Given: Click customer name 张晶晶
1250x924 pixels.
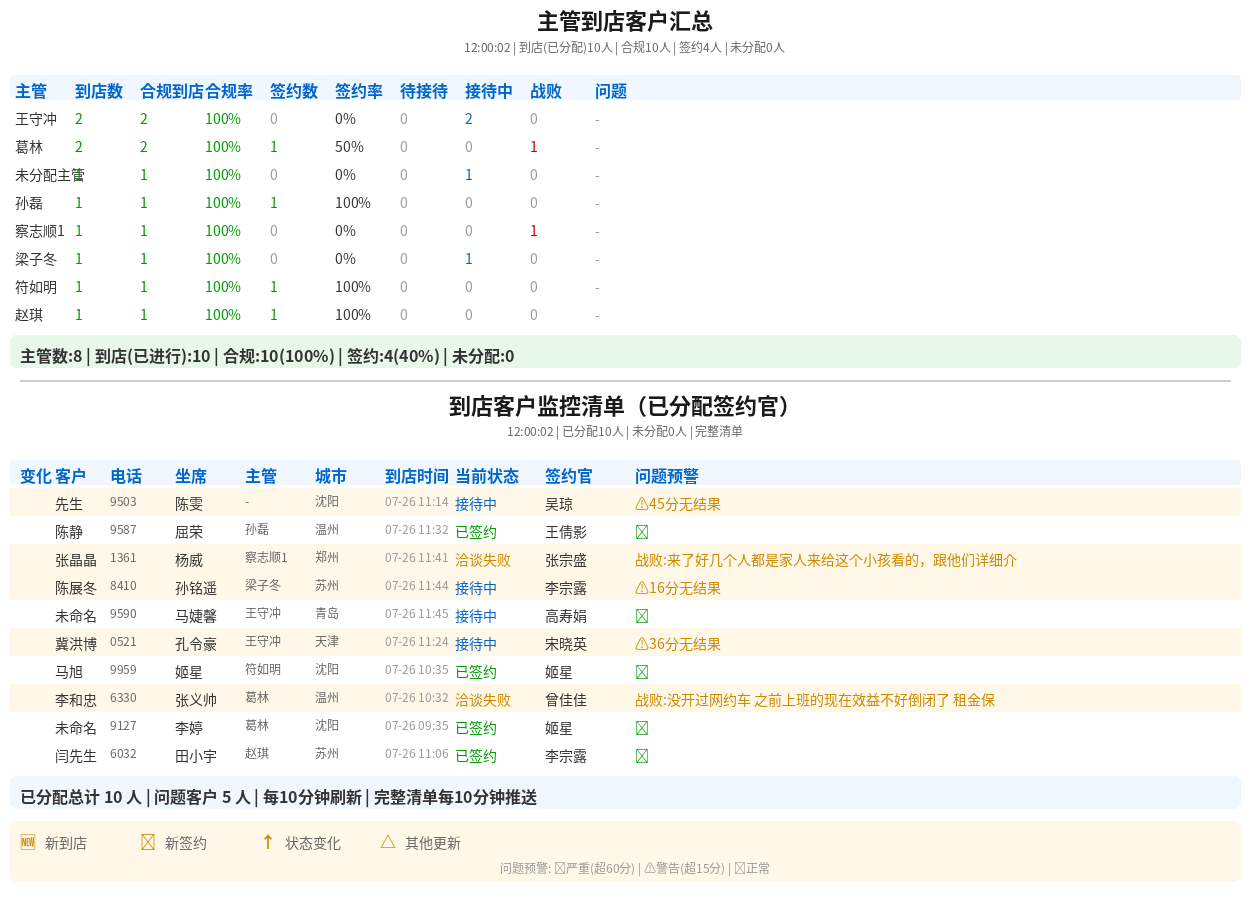Looking at the screenshot, I should [76, 560].
